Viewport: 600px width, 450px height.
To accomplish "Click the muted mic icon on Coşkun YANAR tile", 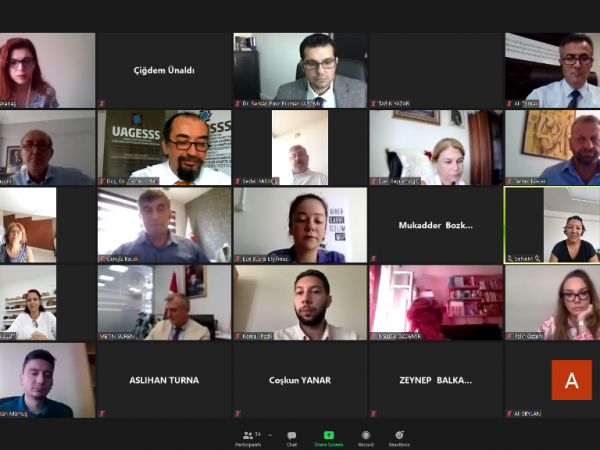I will coord(238,413).
